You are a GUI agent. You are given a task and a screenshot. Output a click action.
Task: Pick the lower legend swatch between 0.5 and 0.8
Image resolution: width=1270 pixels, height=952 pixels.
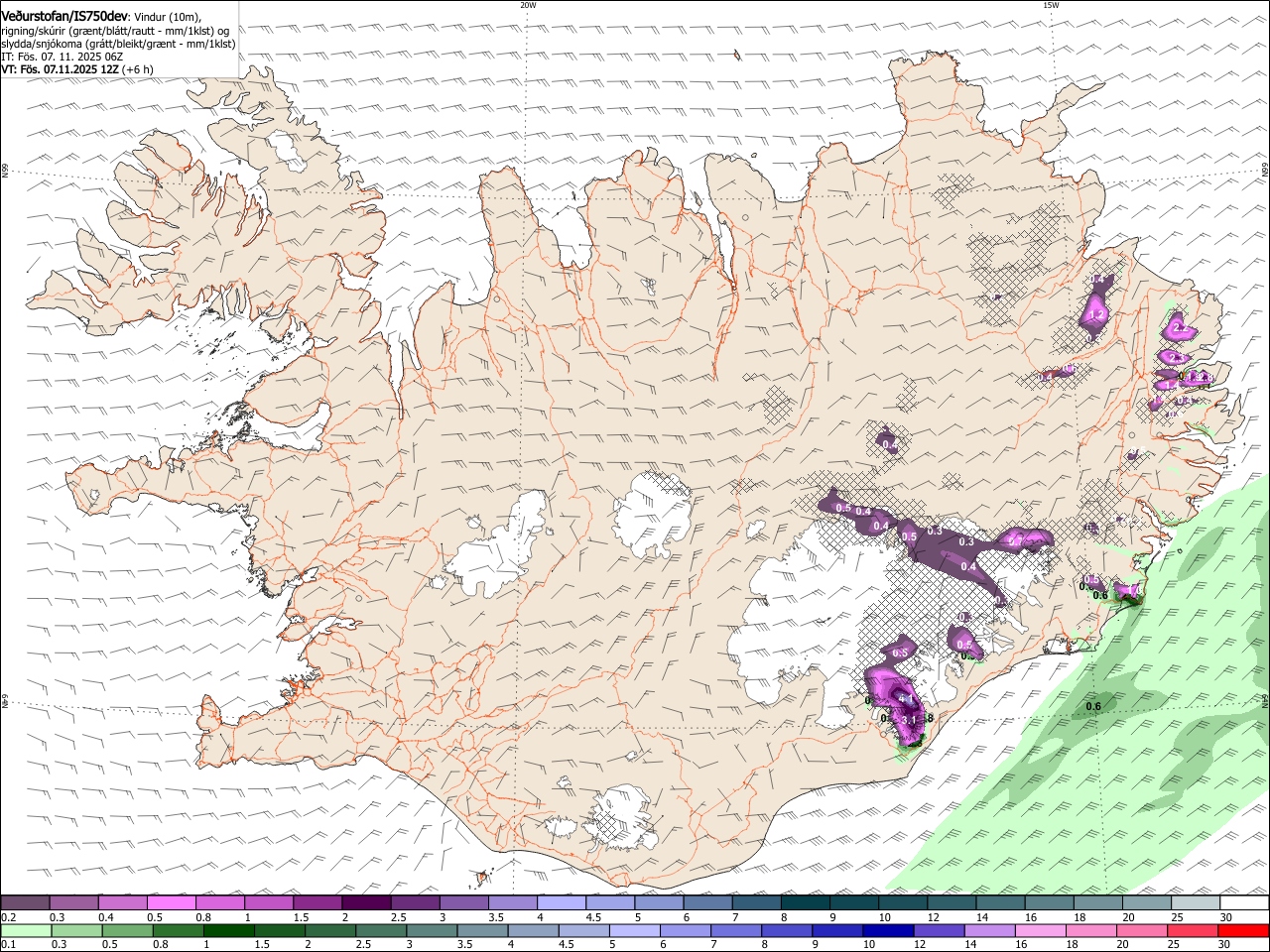(x=126, y=931)
